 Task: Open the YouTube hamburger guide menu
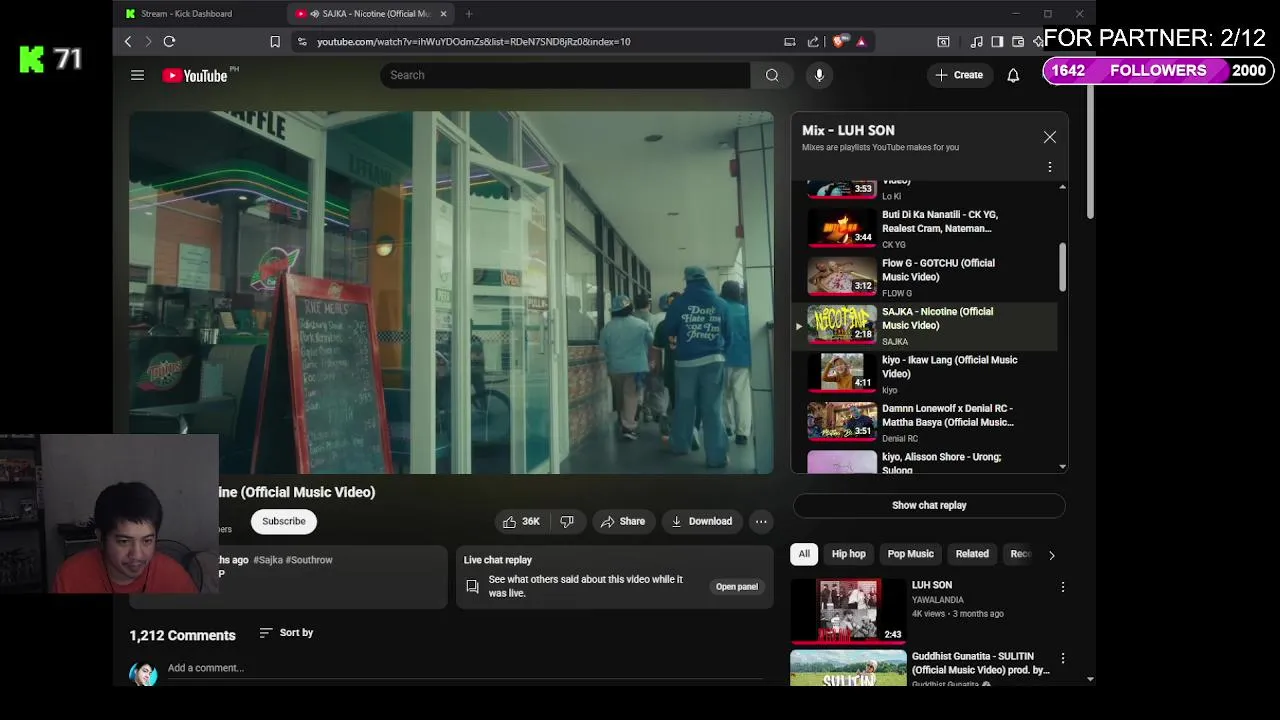point(138,75)
